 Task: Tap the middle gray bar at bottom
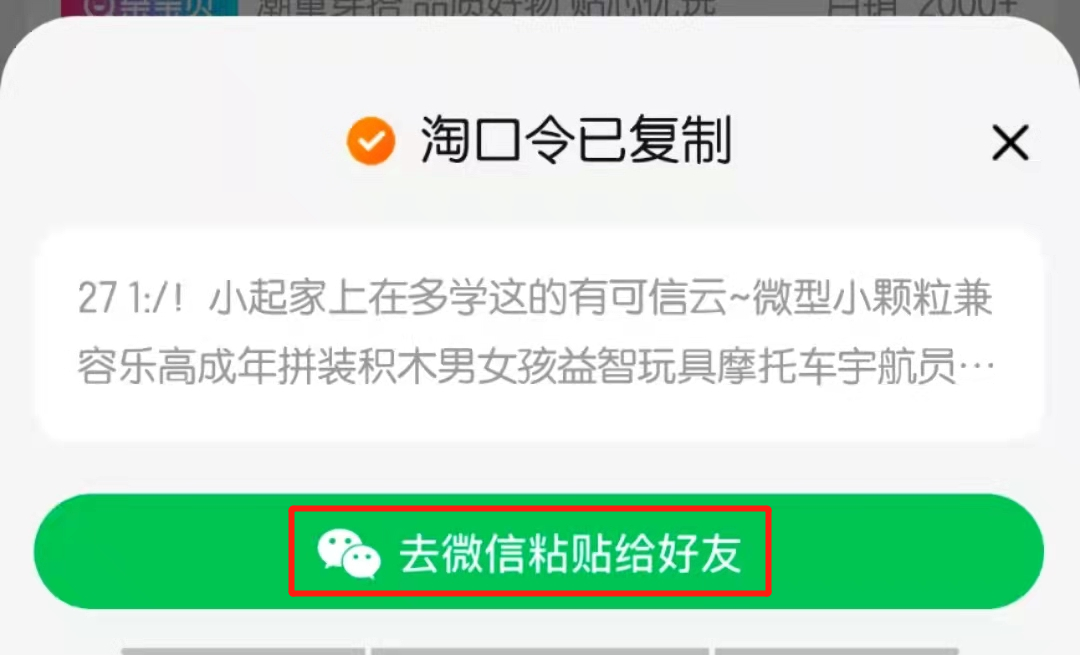pyautogui.click(x=540, y=651)
